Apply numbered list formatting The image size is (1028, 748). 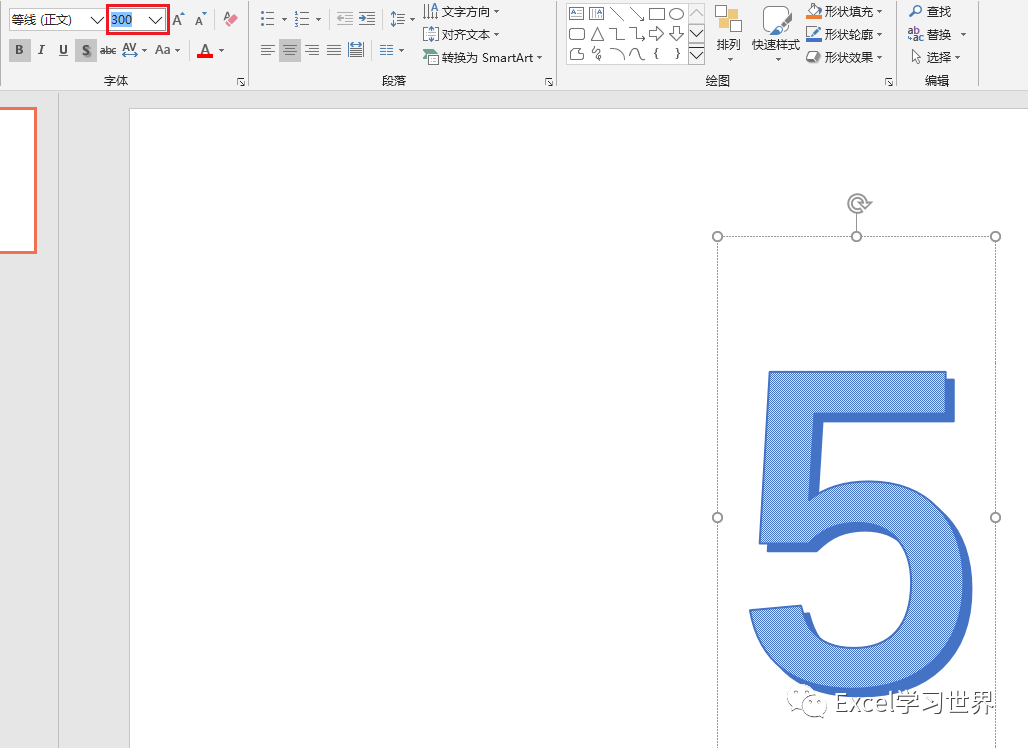pyautogui.click(x=302, y=19)
